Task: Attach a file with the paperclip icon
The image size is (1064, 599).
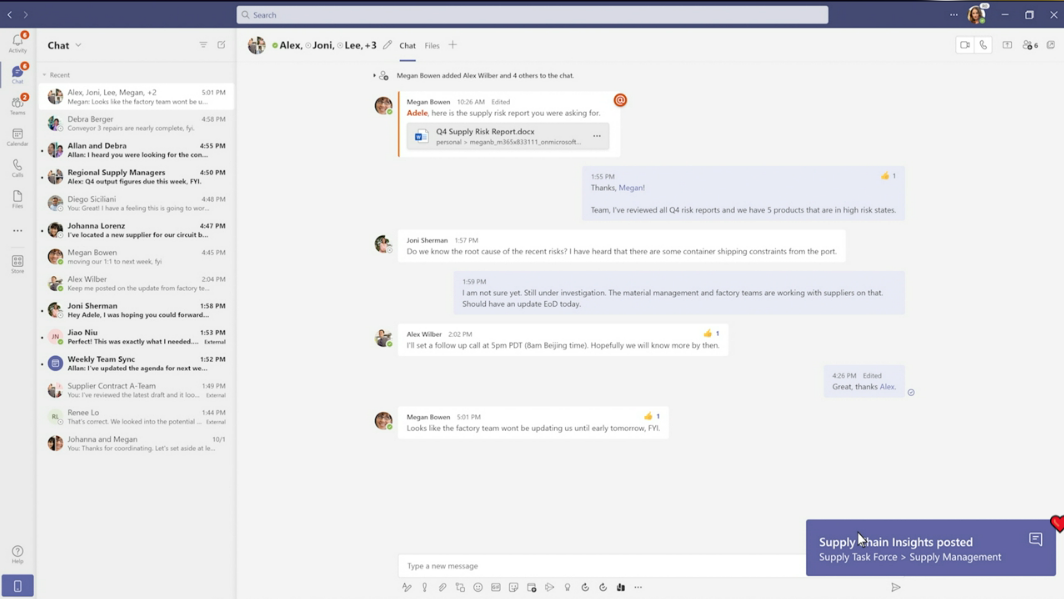Action: [x=442, y=587]
